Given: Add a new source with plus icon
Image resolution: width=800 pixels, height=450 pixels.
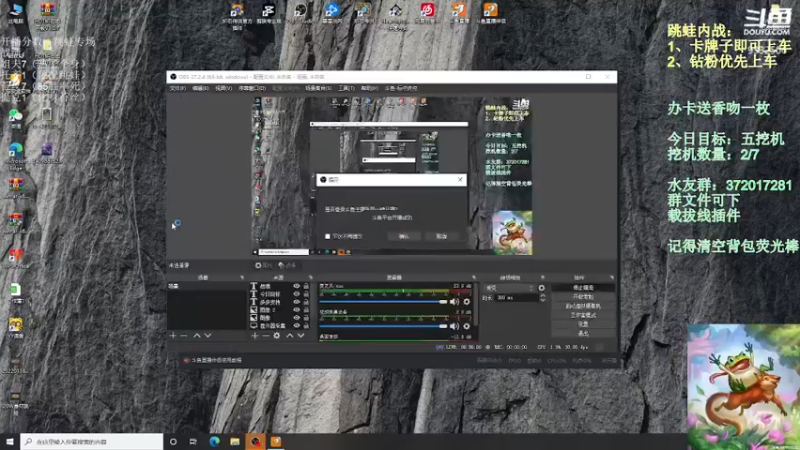Looking at the screenshot, I should click(x=255, y=336).
